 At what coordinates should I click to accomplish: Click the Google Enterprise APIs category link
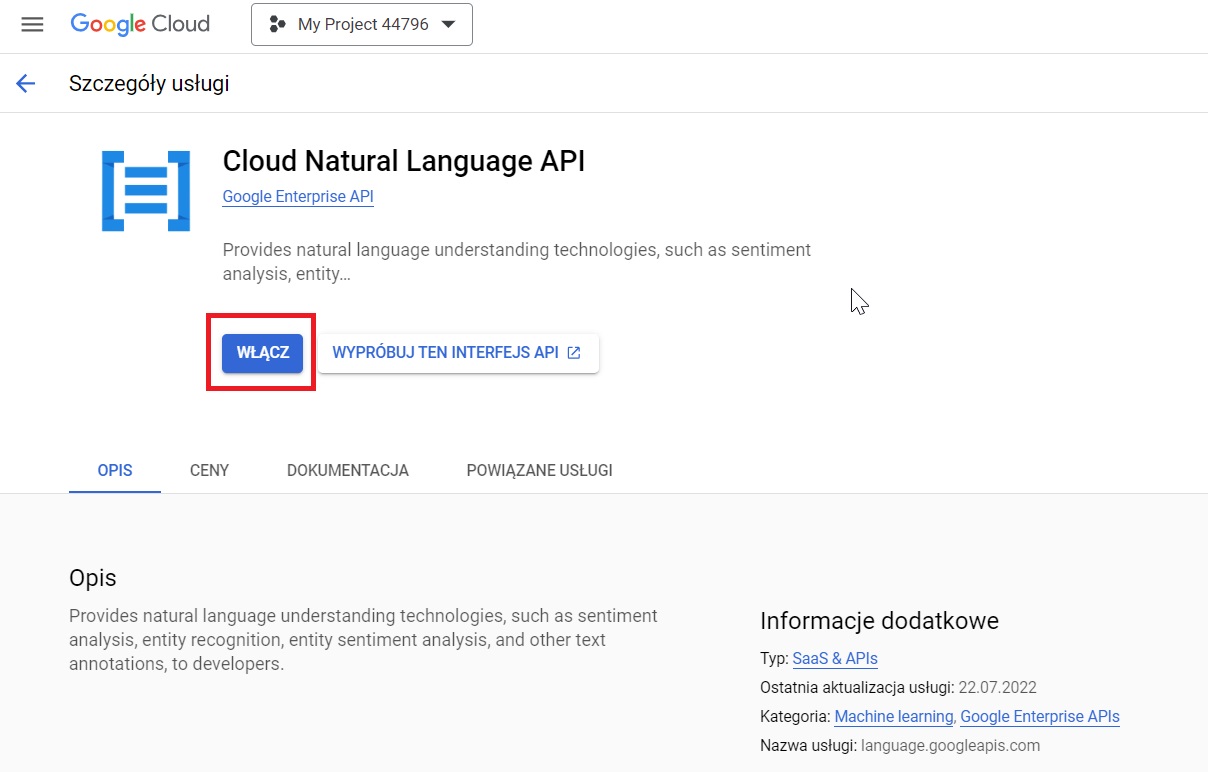point(1039,716)
